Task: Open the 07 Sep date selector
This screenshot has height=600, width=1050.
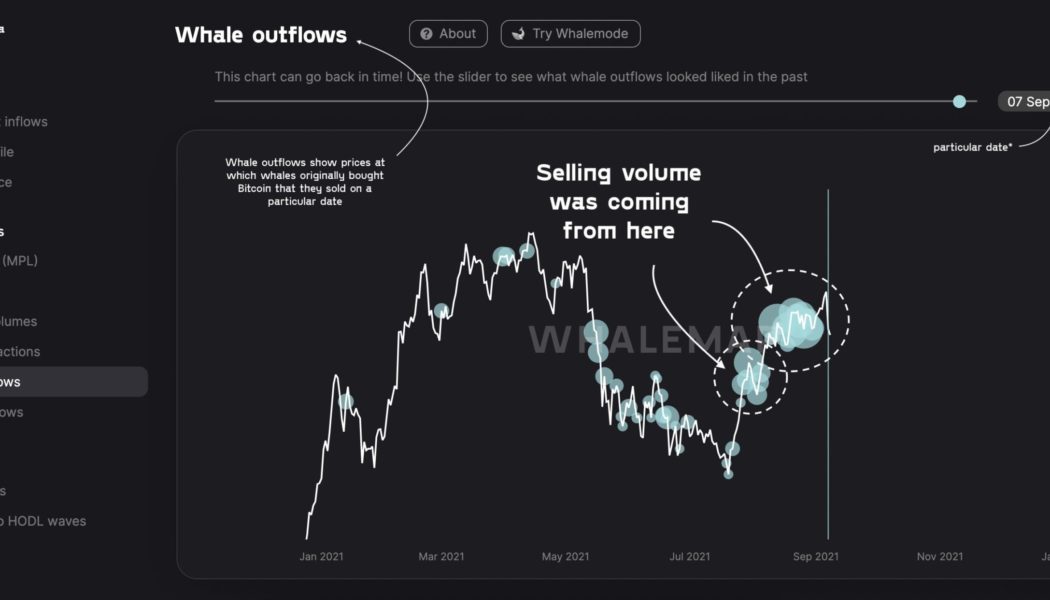Action: click(1027, 101)
